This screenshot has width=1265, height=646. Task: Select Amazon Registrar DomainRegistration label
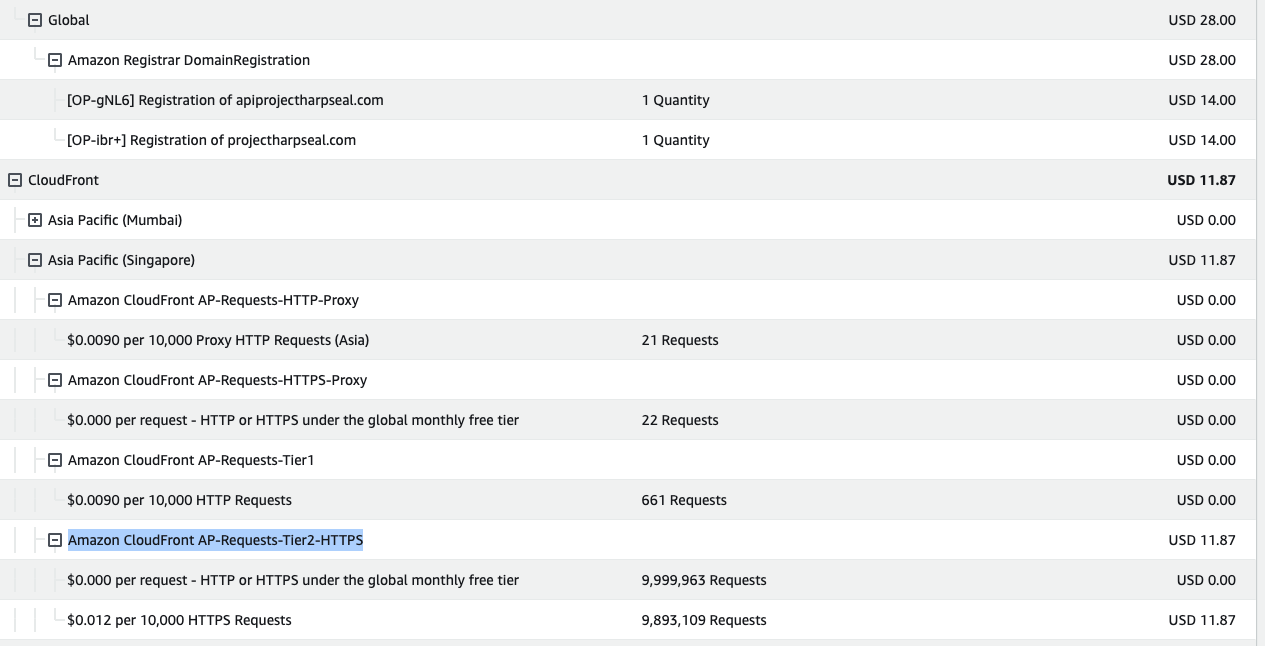tap(189, 60)
